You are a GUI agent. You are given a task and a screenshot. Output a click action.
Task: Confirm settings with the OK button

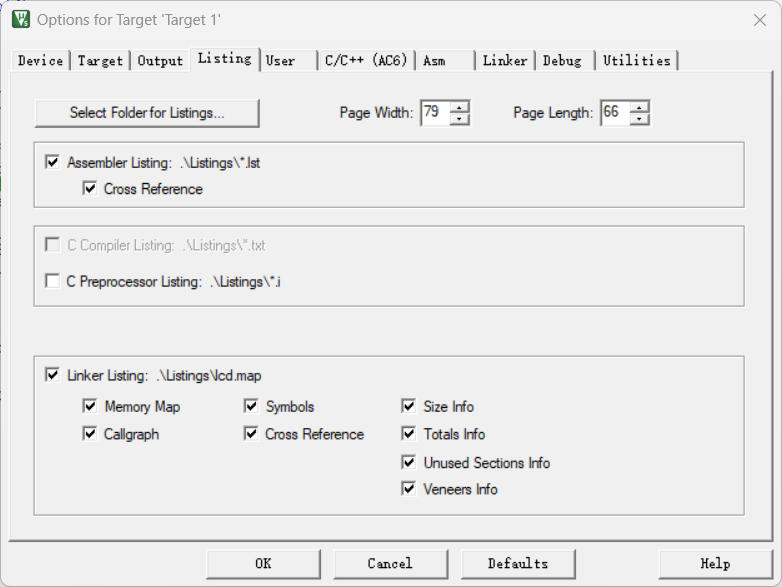tap(263, 563)
